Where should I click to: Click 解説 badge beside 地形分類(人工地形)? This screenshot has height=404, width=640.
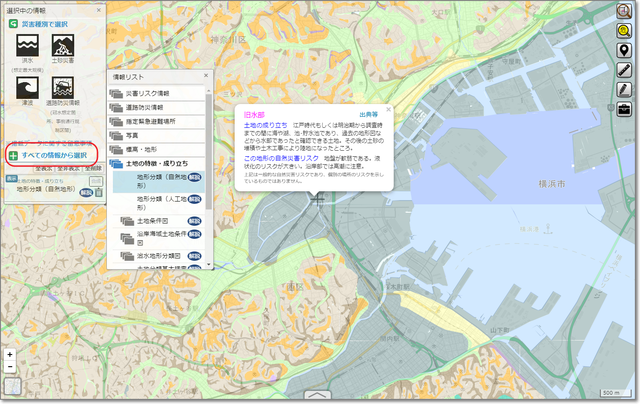point(196,200)
